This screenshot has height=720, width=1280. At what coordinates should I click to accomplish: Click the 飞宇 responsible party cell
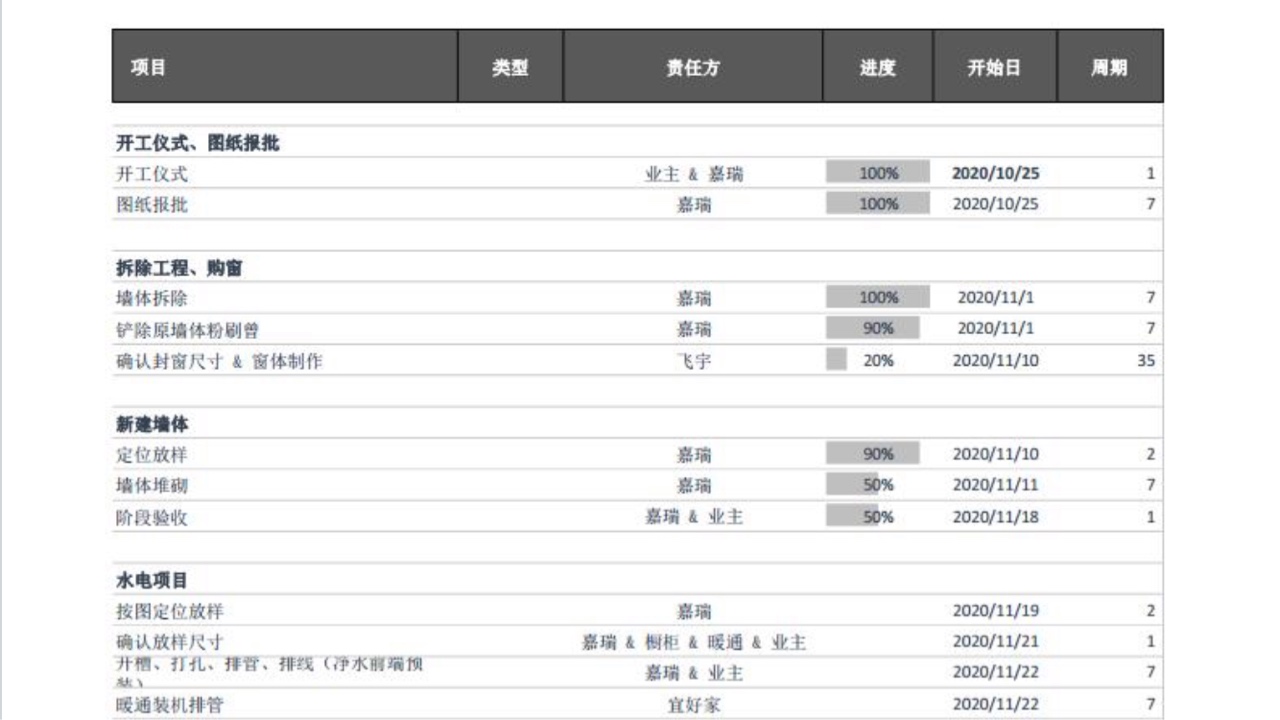(x=694, y=360)
